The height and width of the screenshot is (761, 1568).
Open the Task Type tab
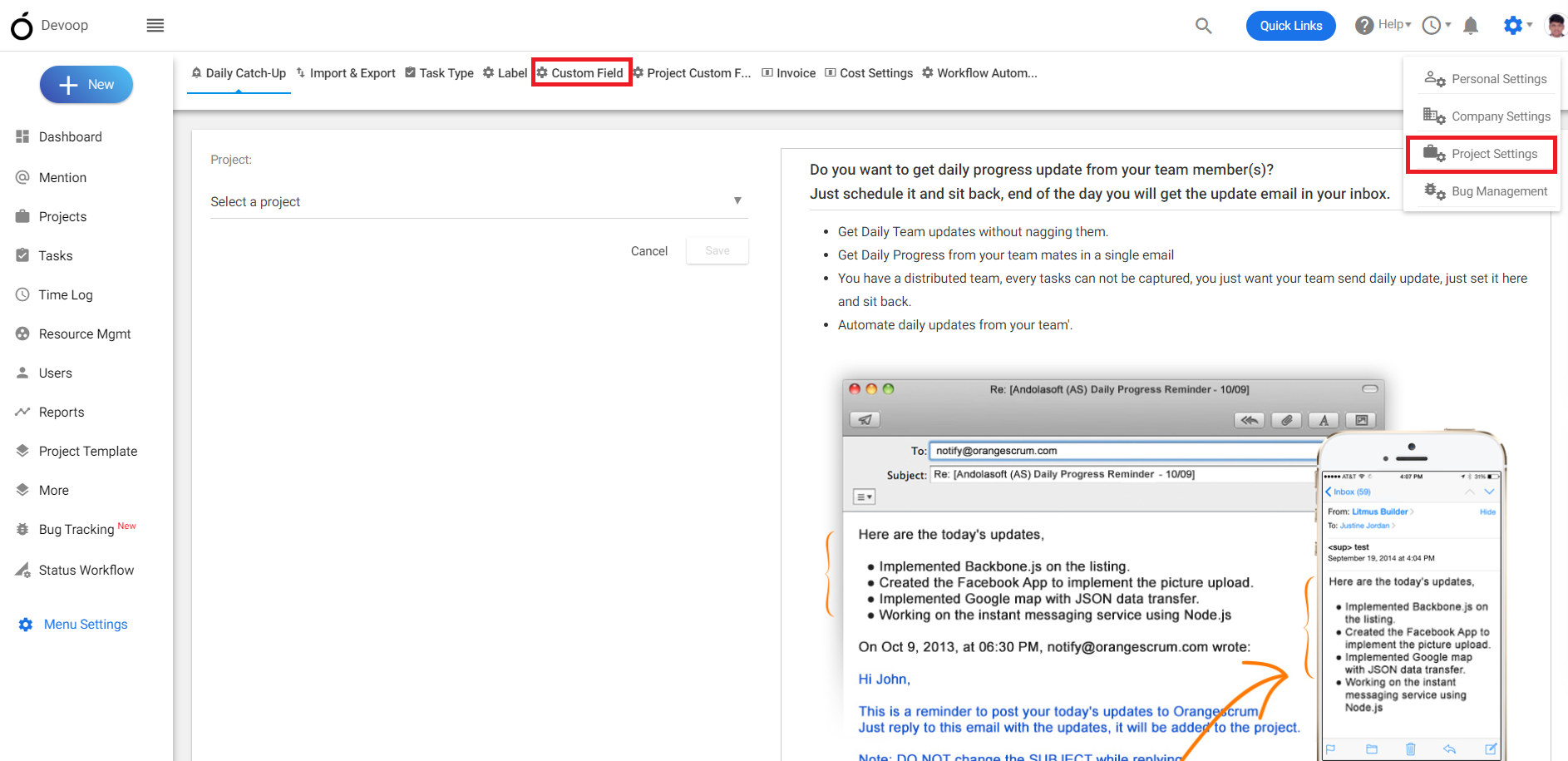pyautogui.click(x=439, y=73)
